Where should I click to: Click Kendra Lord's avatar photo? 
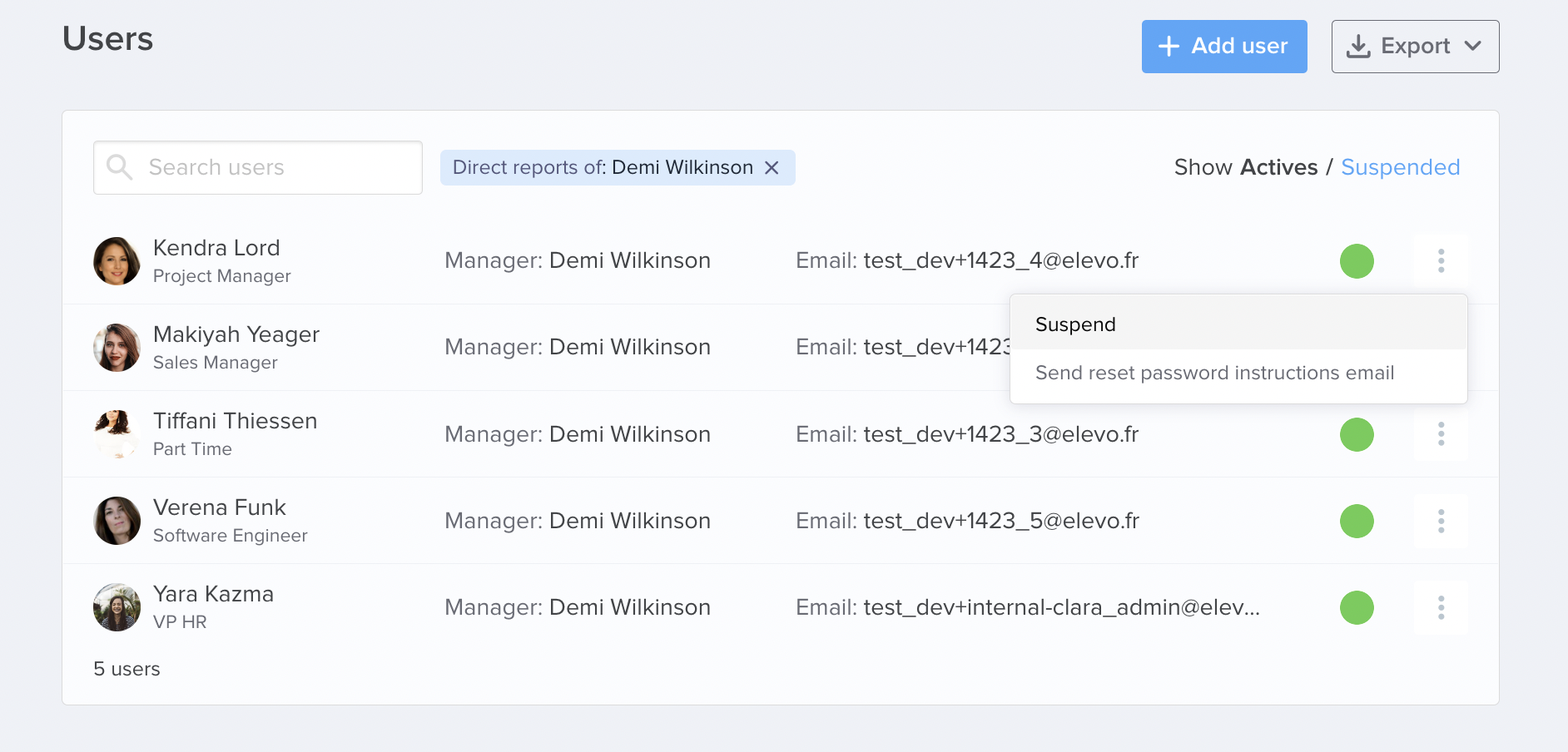point(117,261)
